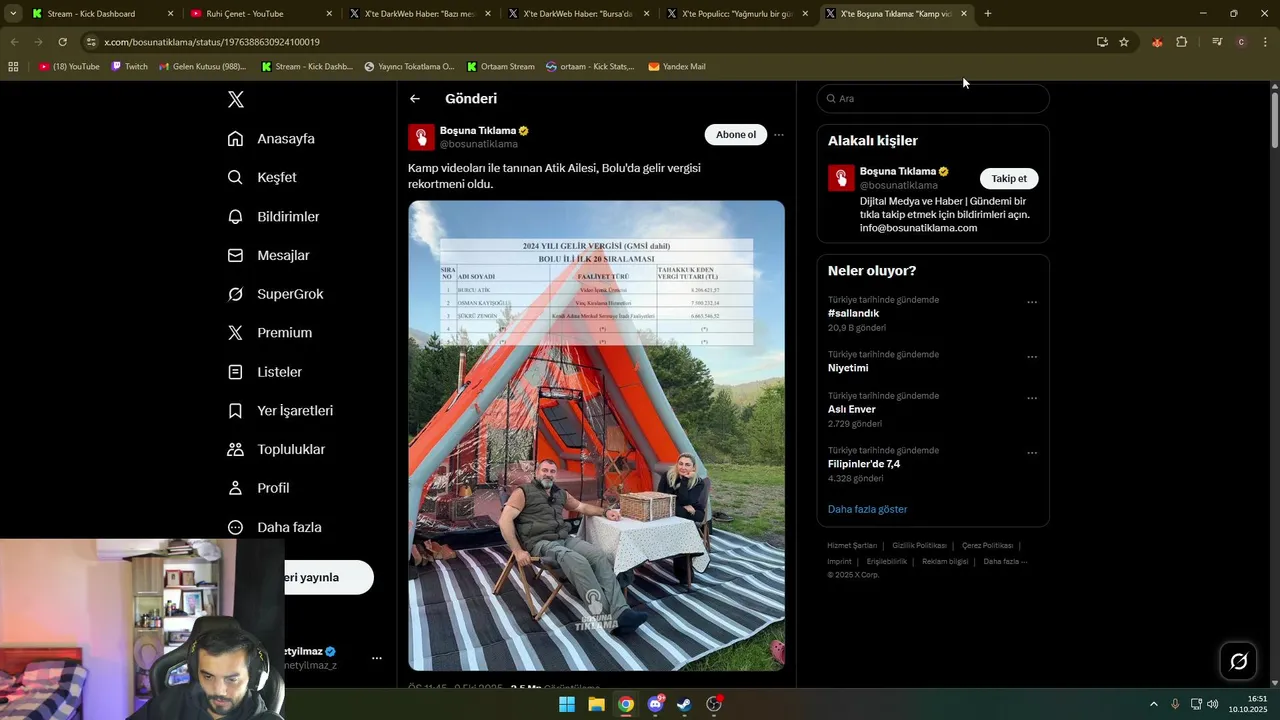Open account menu dots near username
1280x720 pixels.
pyautogui.click(x=377, y=658)
